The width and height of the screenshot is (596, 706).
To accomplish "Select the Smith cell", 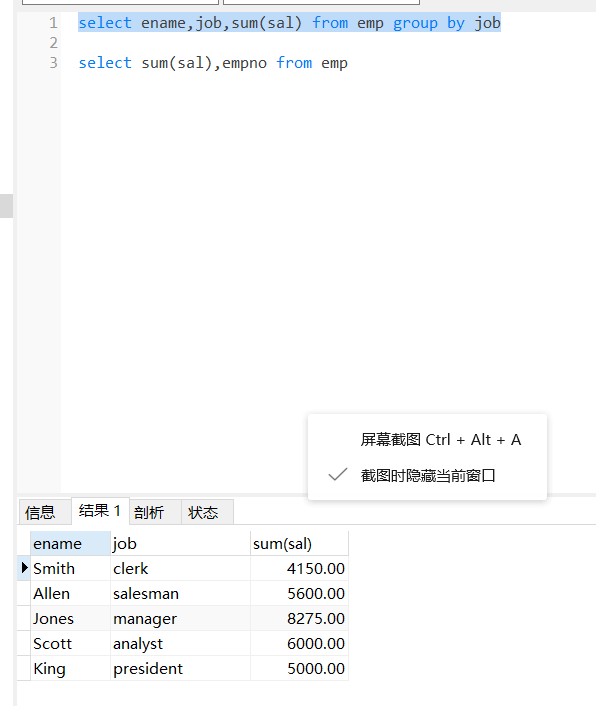I will click(x=70, y=569).
